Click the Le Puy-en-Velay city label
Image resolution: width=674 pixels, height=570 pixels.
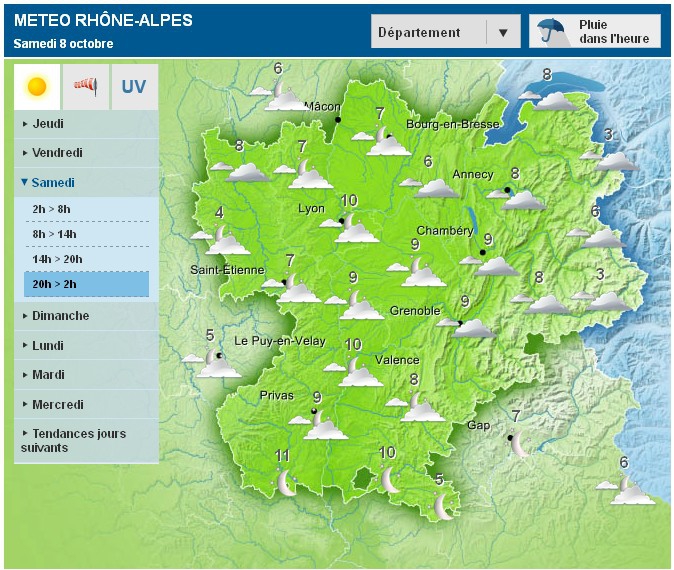pos(280,341)
